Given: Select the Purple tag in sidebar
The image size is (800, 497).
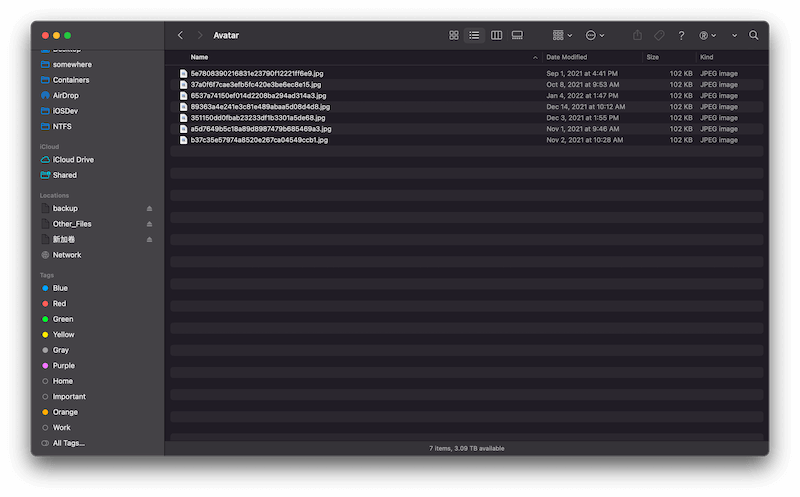Looking at the screenshot, I should click(x=63, y=366).
